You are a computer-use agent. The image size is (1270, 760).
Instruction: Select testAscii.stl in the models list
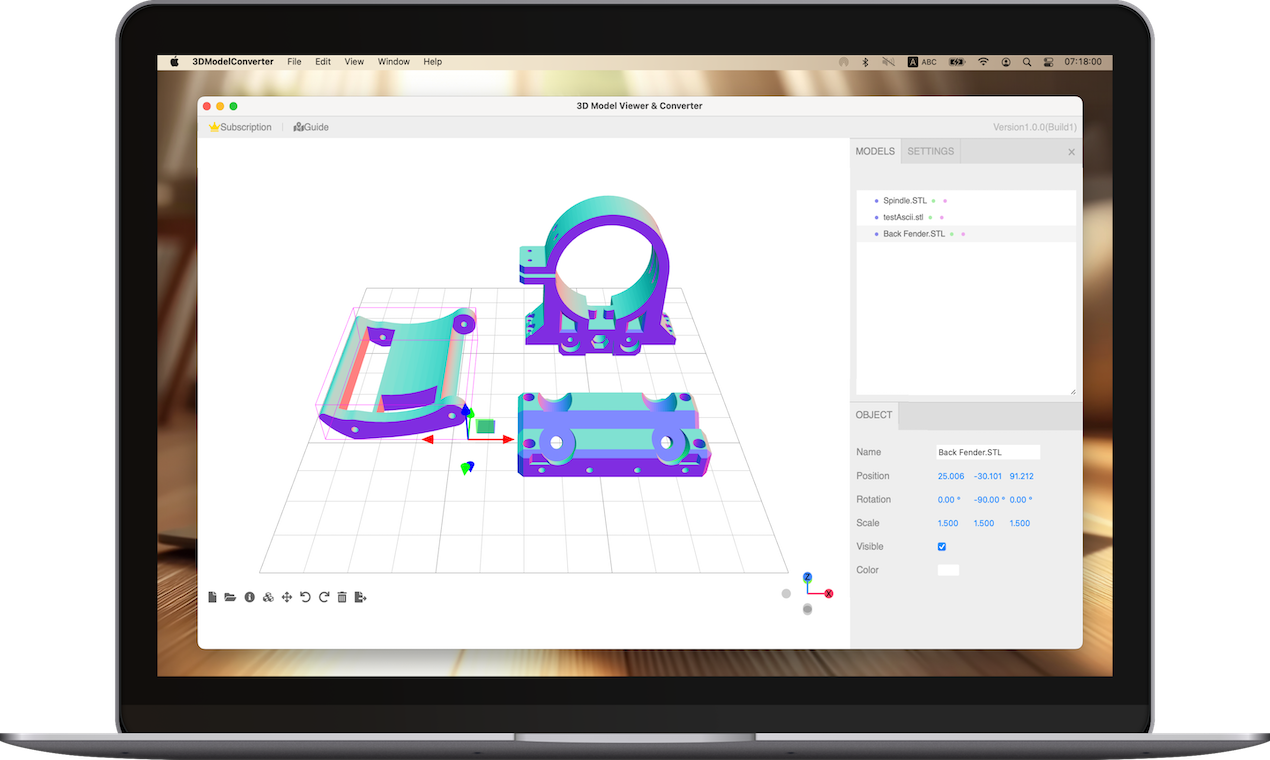coord(966,217)
